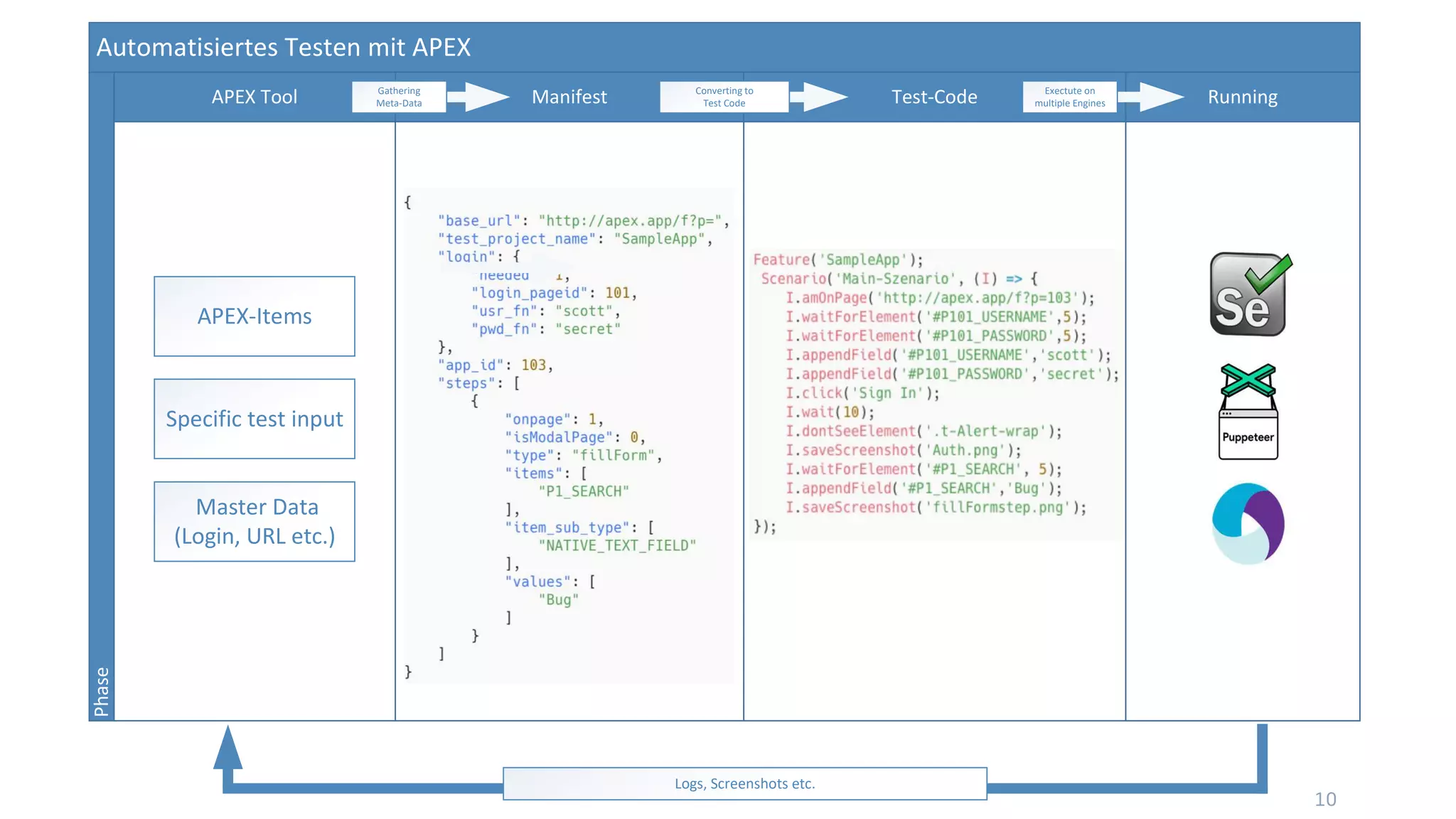This screenshot has height=819, width=1456.
Task: Click the APEX Tool column header
Action: [254, 97]
